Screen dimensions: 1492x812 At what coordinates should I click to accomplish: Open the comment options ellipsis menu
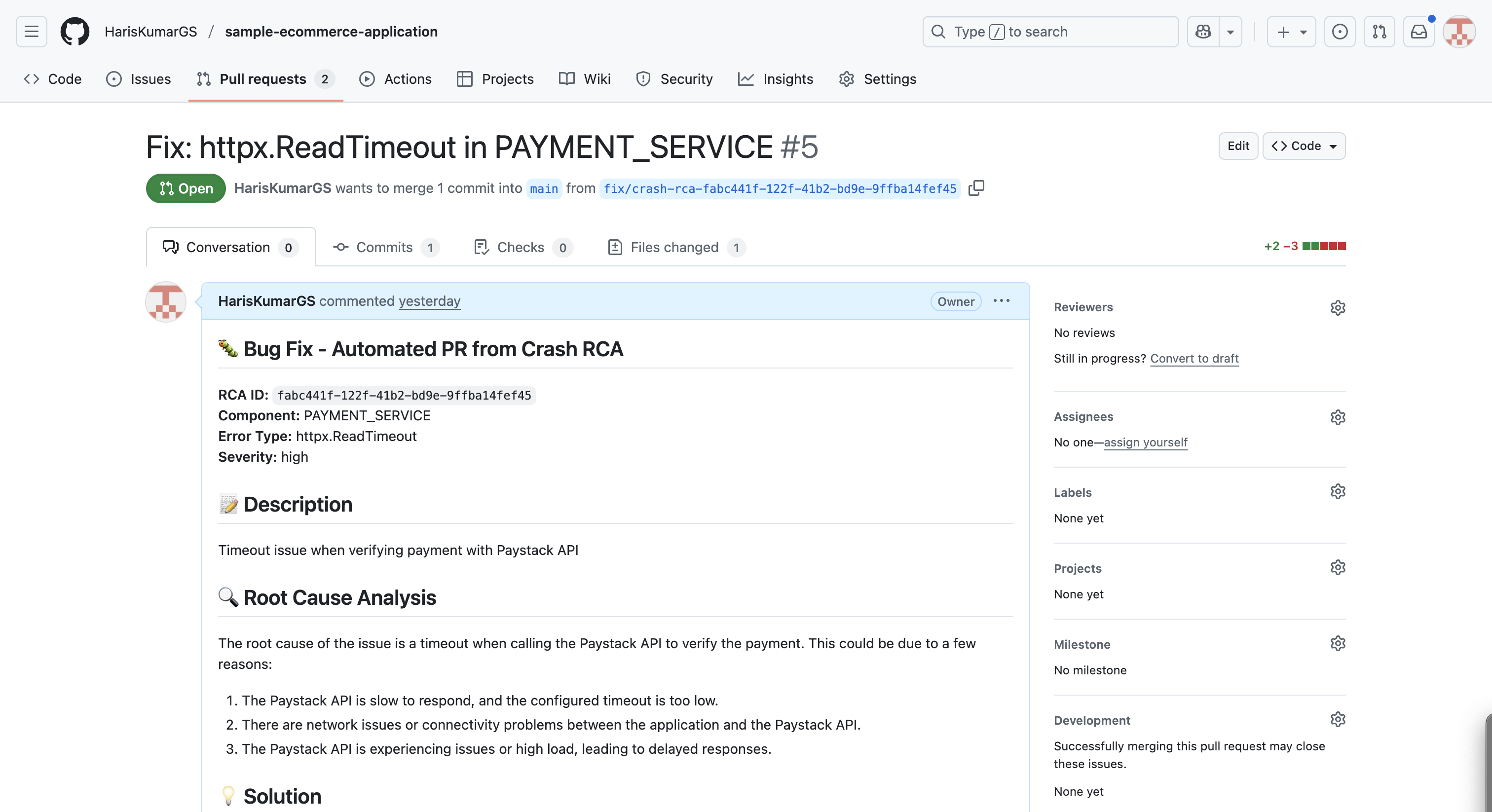[x=1001, y=300]
